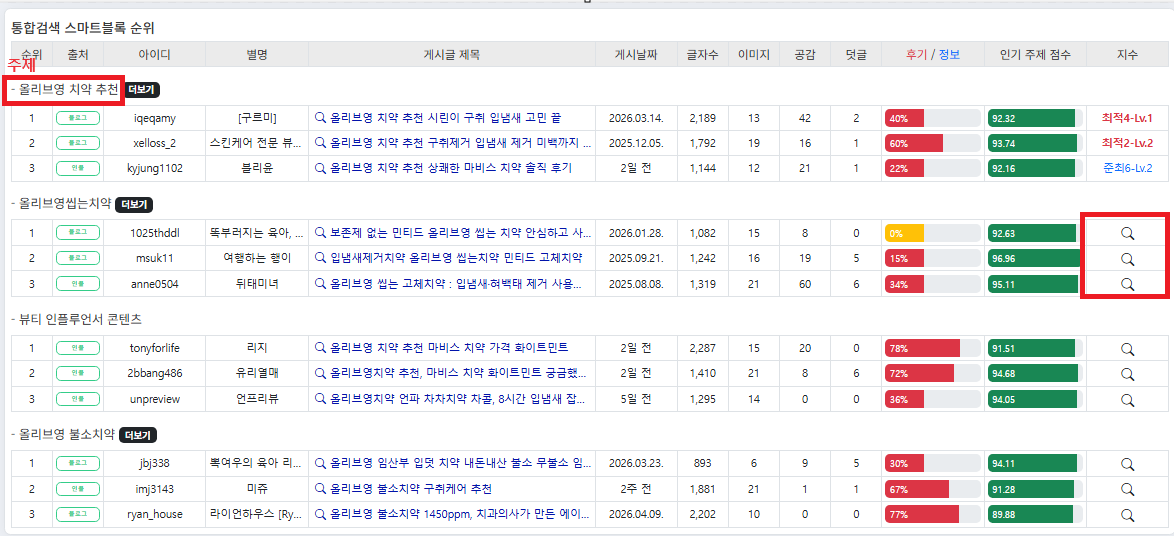This screenshot has width=1174, height=536.
Task: Open index lookup magnifier for imj3143 row
Action: [x=1127, y=489]
